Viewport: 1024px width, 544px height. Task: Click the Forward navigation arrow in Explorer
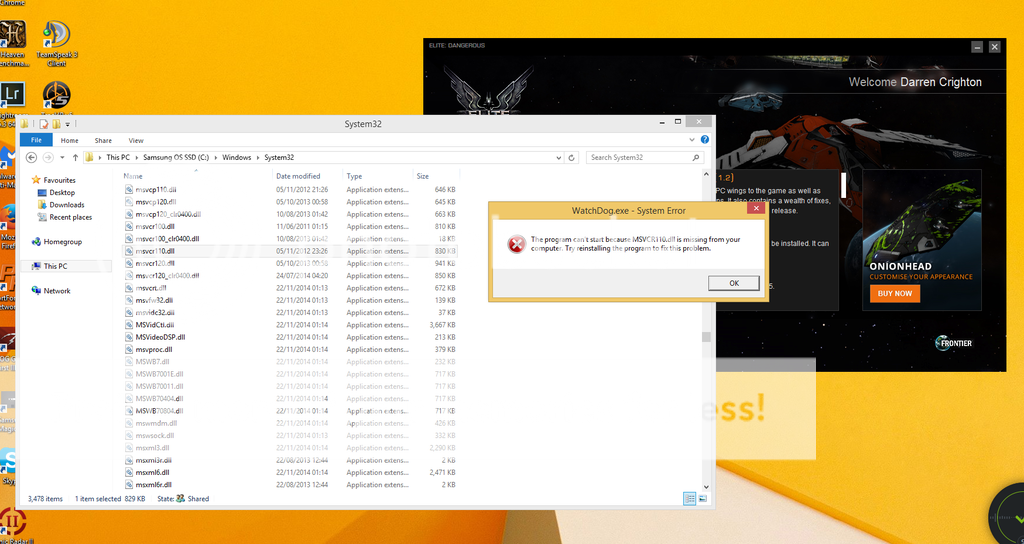pyautogui.click(x=48, y=157)
